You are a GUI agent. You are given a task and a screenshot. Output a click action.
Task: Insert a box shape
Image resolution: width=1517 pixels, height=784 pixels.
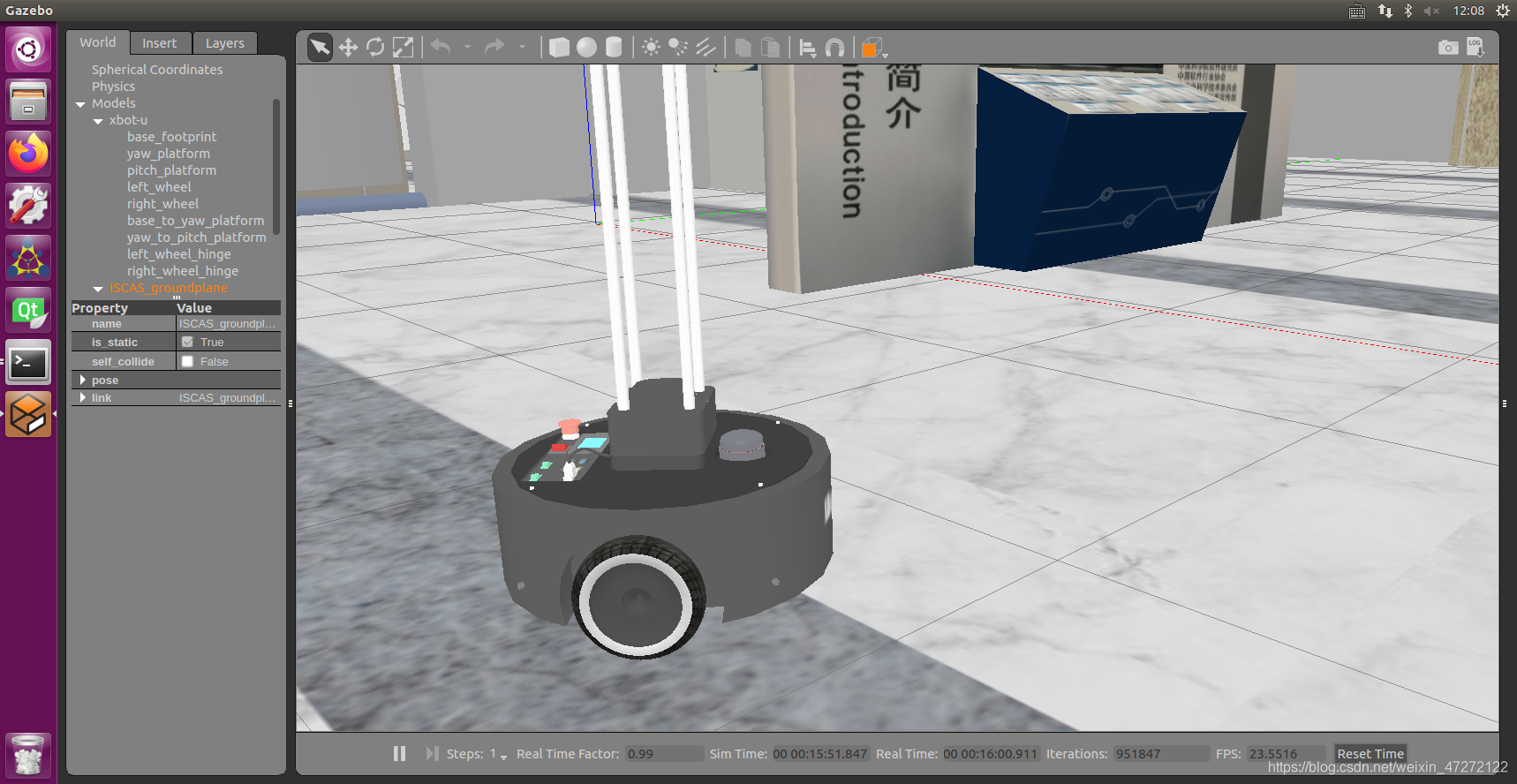click(559, 47)
